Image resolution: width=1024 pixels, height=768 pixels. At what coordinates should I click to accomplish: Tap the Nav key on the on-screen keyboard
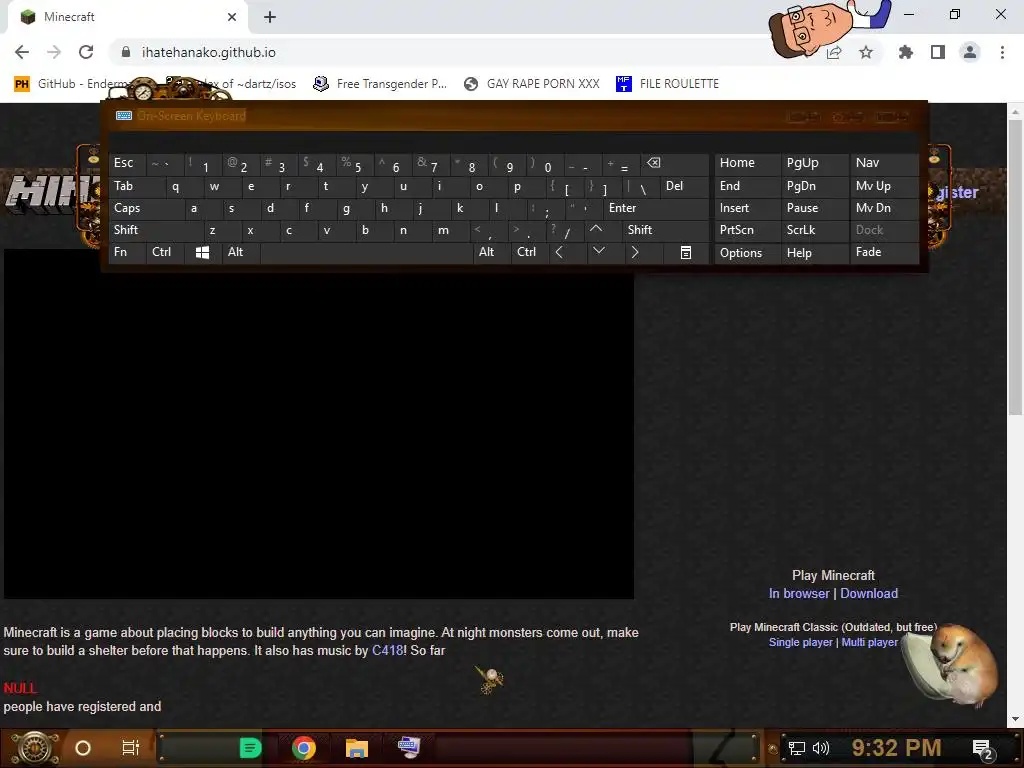tap(884, 163)
